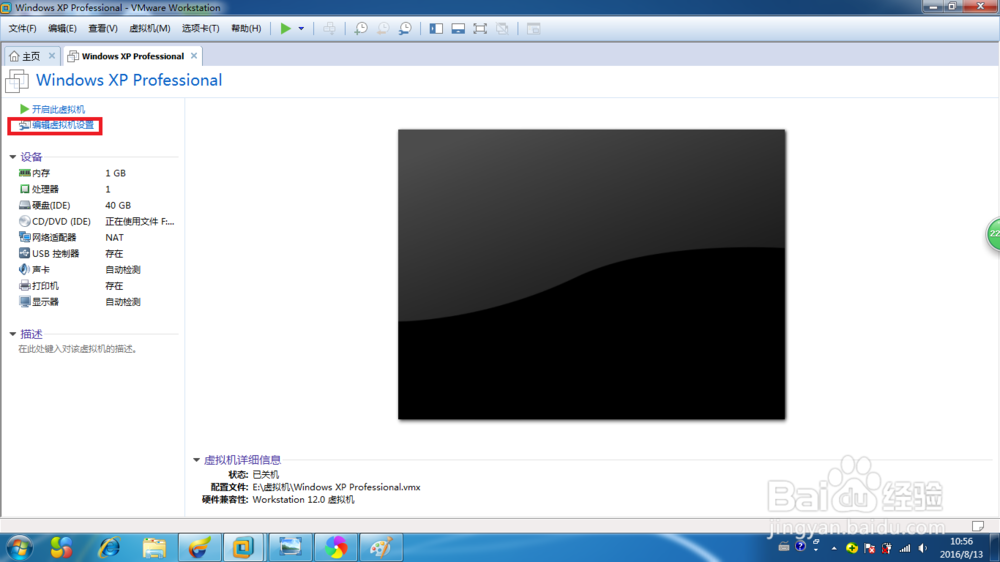The image size is (1000, 562).
Task: Open the language bar options arrow
Action: [816, 549]
